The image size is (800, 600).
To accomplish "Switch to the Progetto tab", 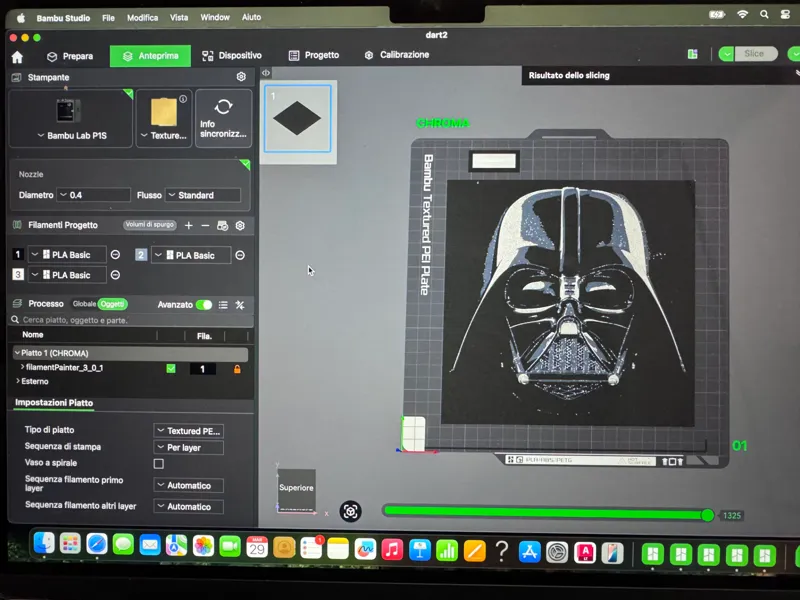I will [x=314, y=55].
